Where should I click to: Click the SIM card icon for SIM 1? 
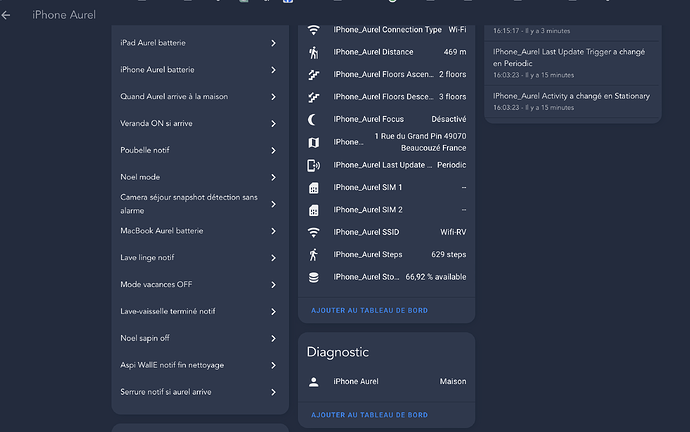313,188
